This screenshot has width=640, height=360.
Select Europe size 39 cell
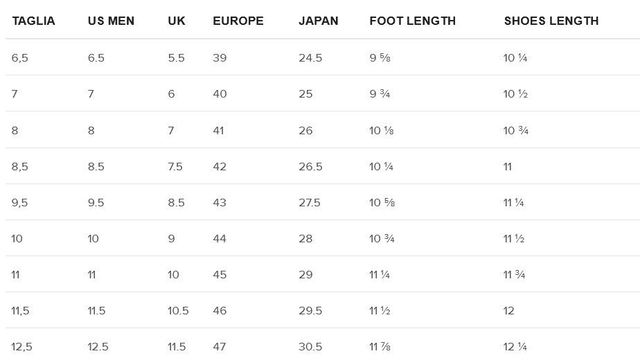pos(220,58)
